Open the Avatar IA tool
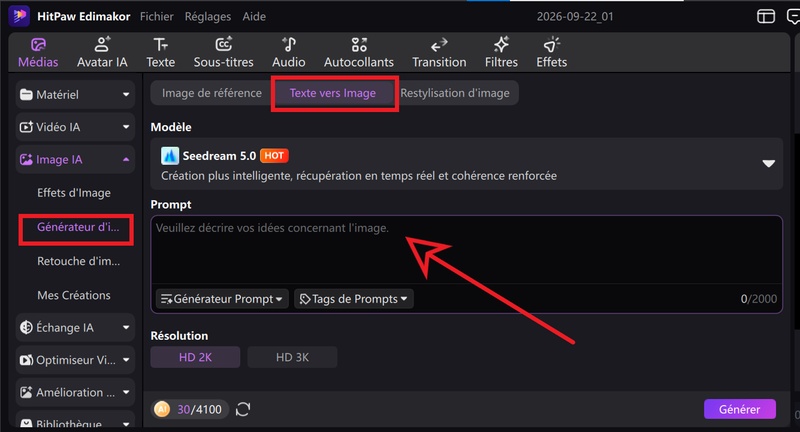Screen dimensions: 800x432 (x=102, y=53)
